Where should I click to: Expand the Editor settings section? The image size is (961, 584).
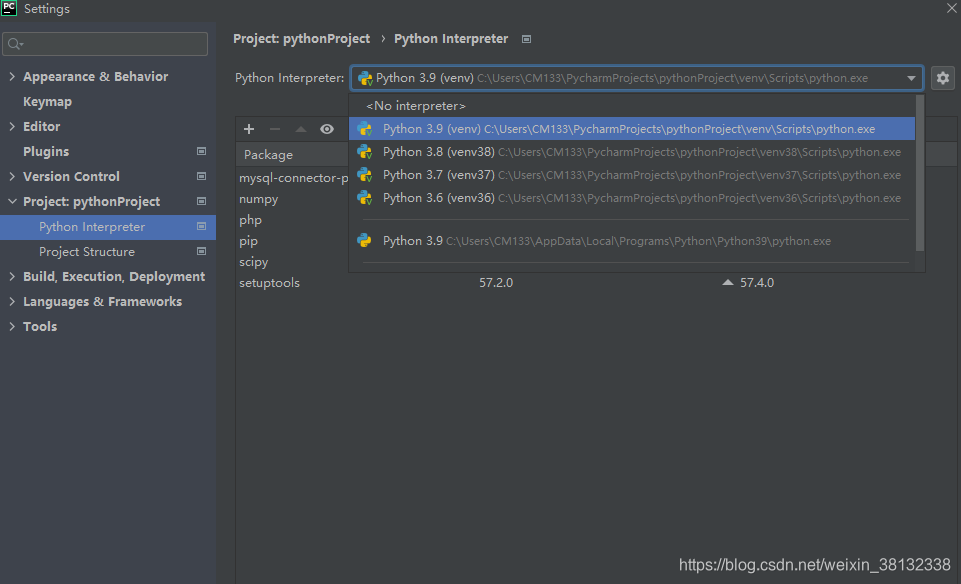(12, 126)
